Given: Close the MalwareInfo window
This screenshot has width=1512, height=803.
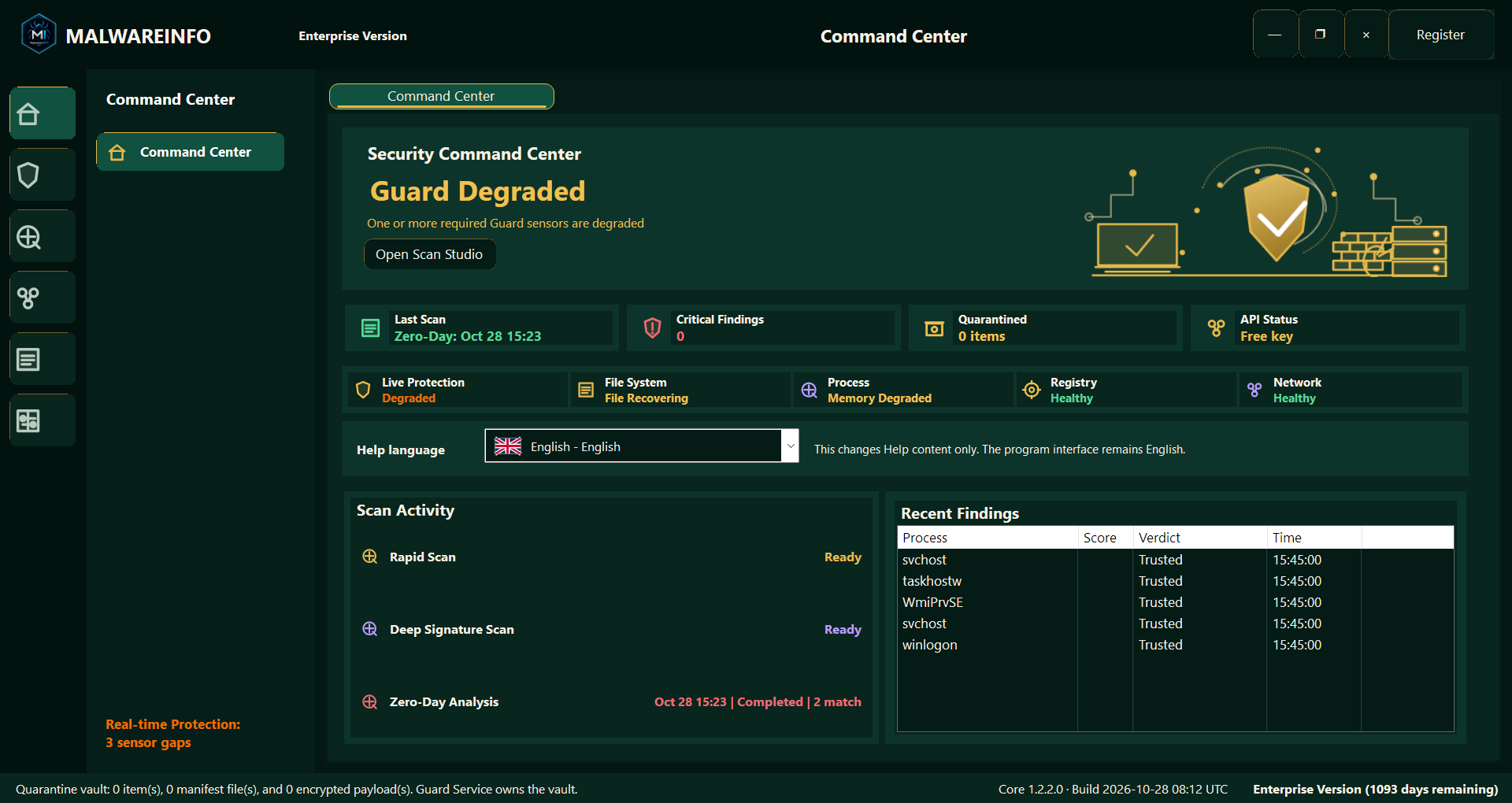Looking at the screenshot, I should coord(1366,35).
